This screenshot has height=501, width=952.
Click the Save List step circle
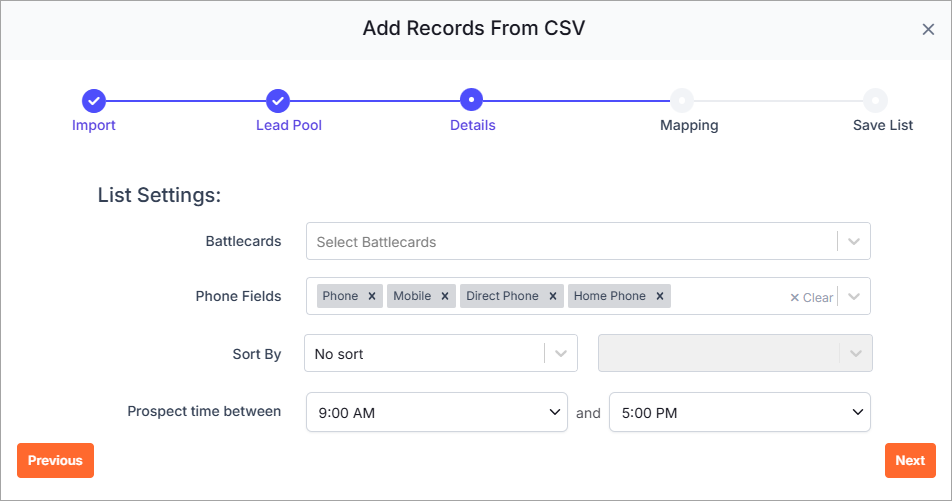click(875, 100)
